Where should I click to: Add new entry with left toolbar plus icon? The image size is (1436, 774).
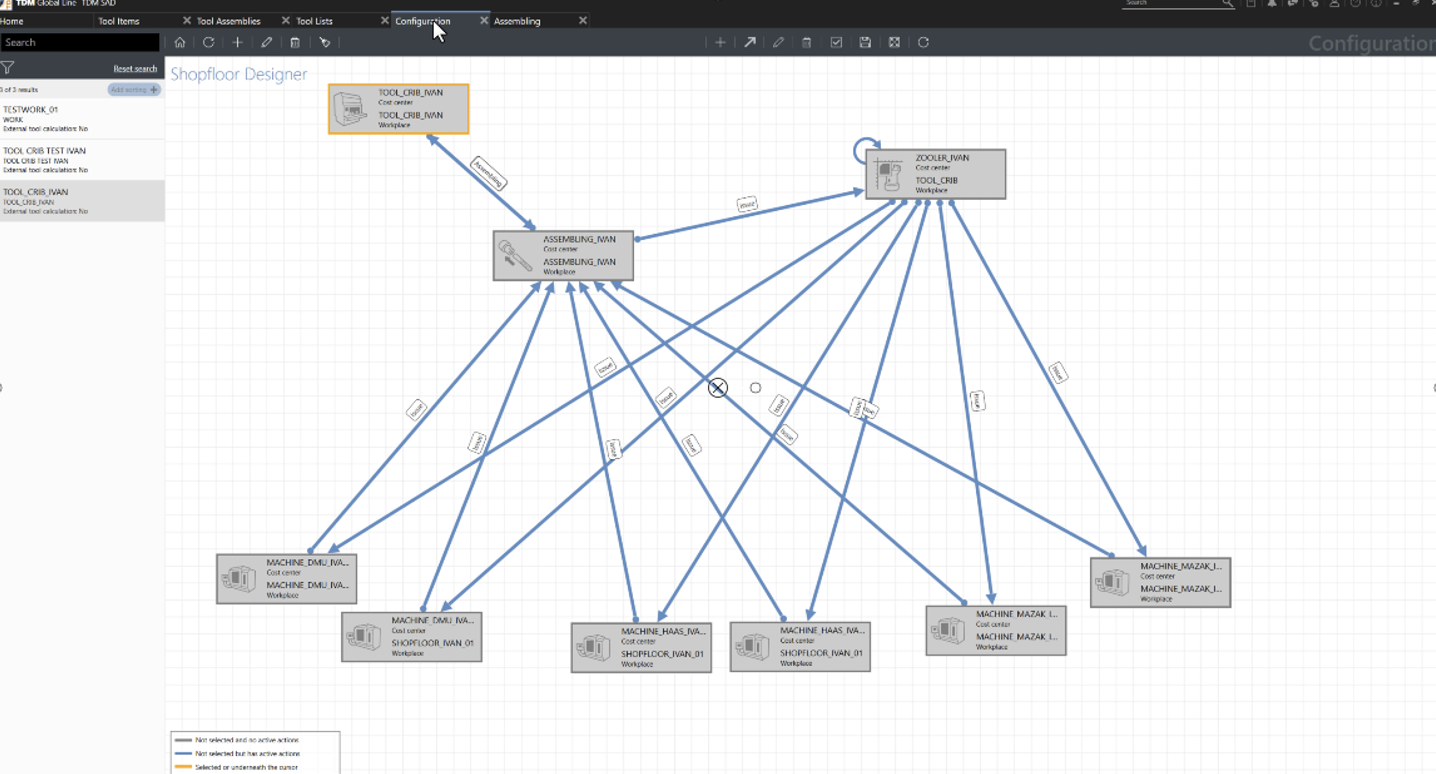(237, 42)
